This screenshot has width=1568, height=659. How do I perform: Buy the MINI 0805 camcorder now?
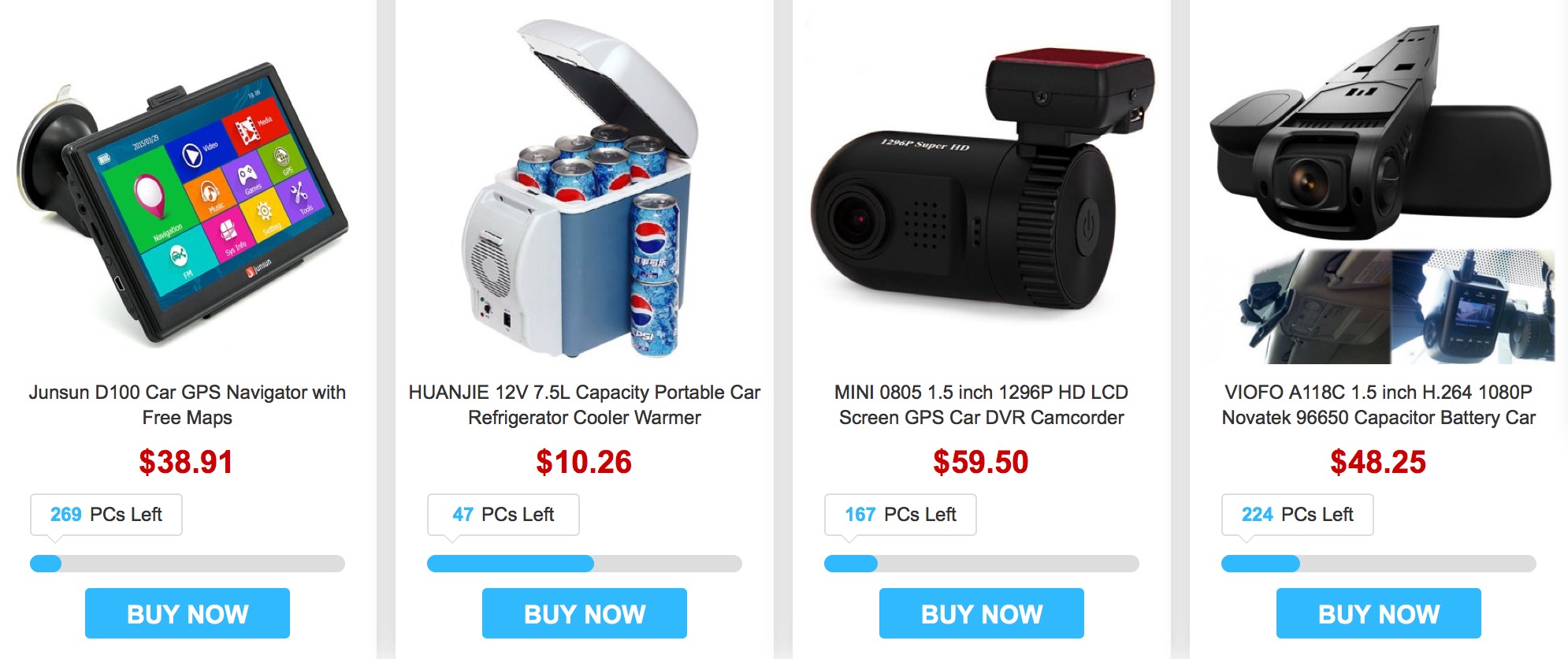click(982, 613)
